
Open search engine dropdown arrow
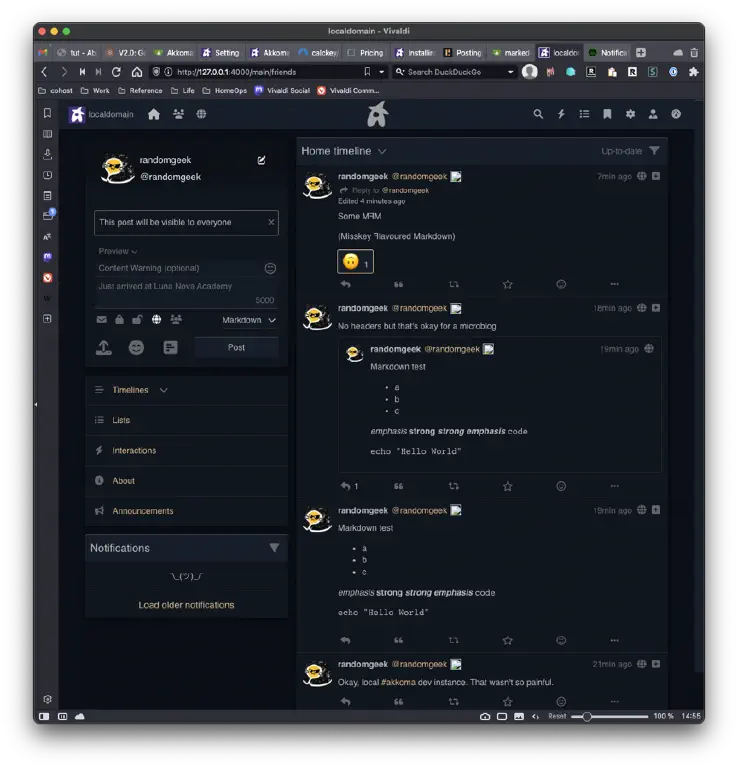point(511,72)
